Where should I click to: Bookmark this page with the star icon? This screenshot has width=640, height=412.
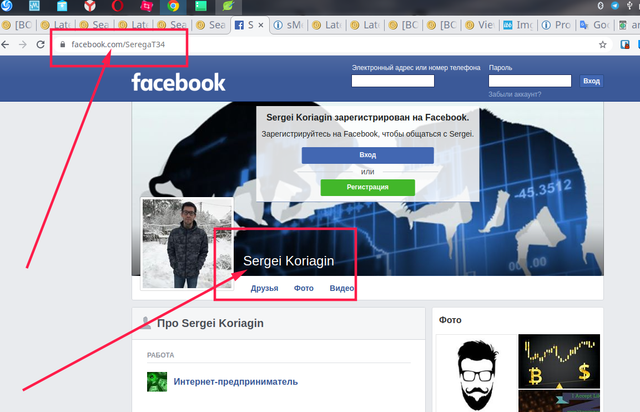(x=602, y=45)
